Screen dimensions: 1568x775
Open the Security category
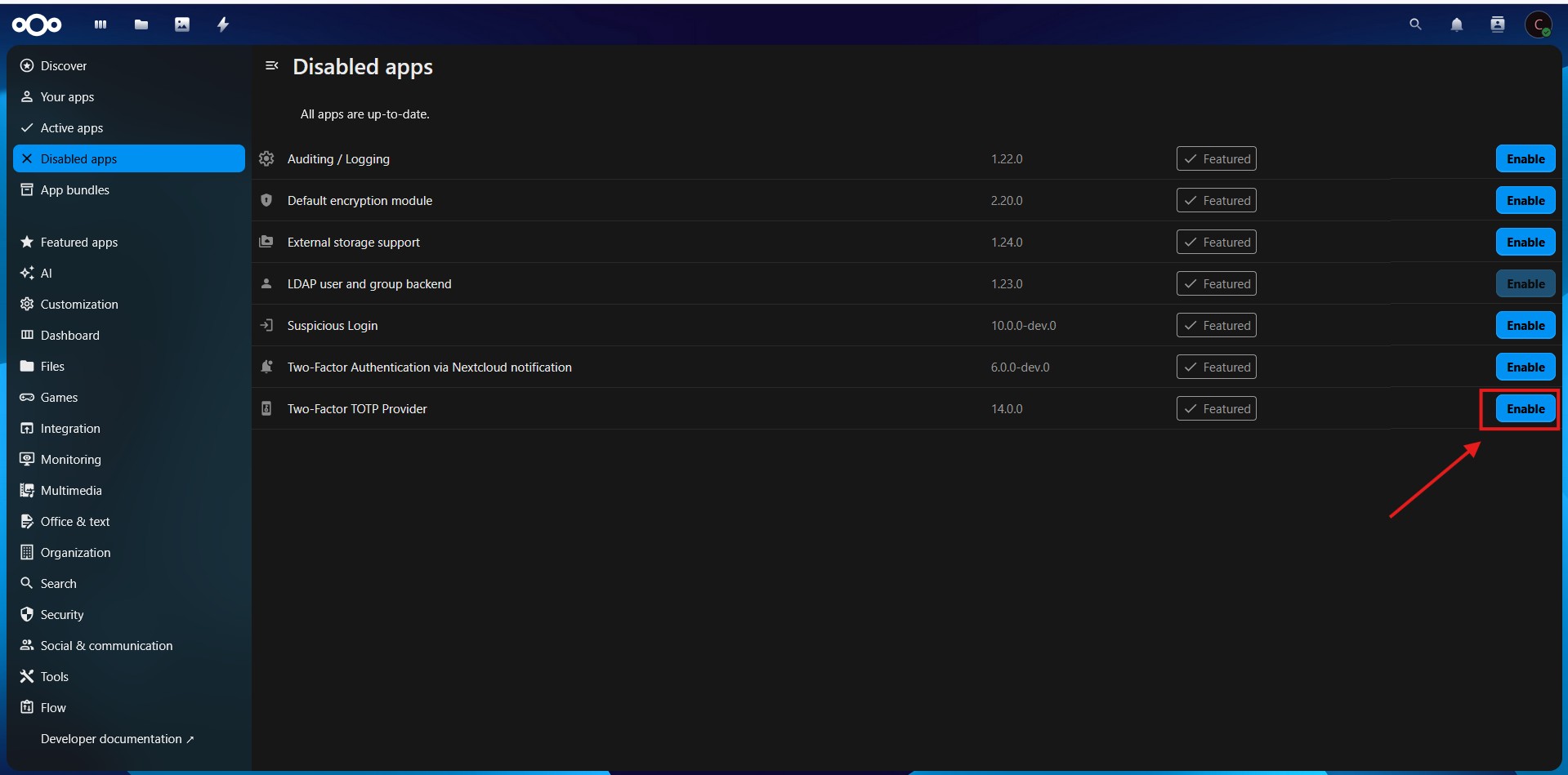pyautogui.click(x=62, y=615)
